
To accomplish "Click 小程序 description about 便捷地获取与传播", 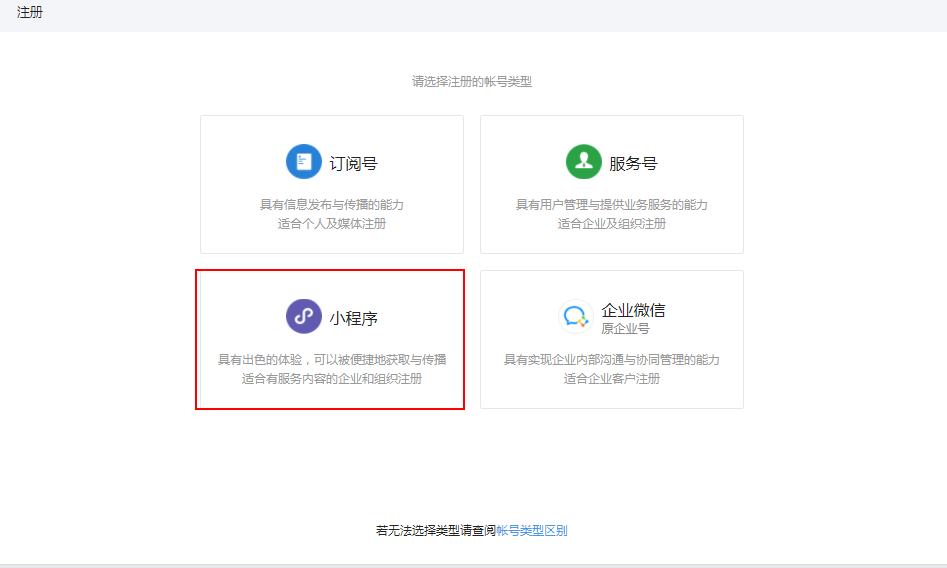I will click(x=332, y=360).
